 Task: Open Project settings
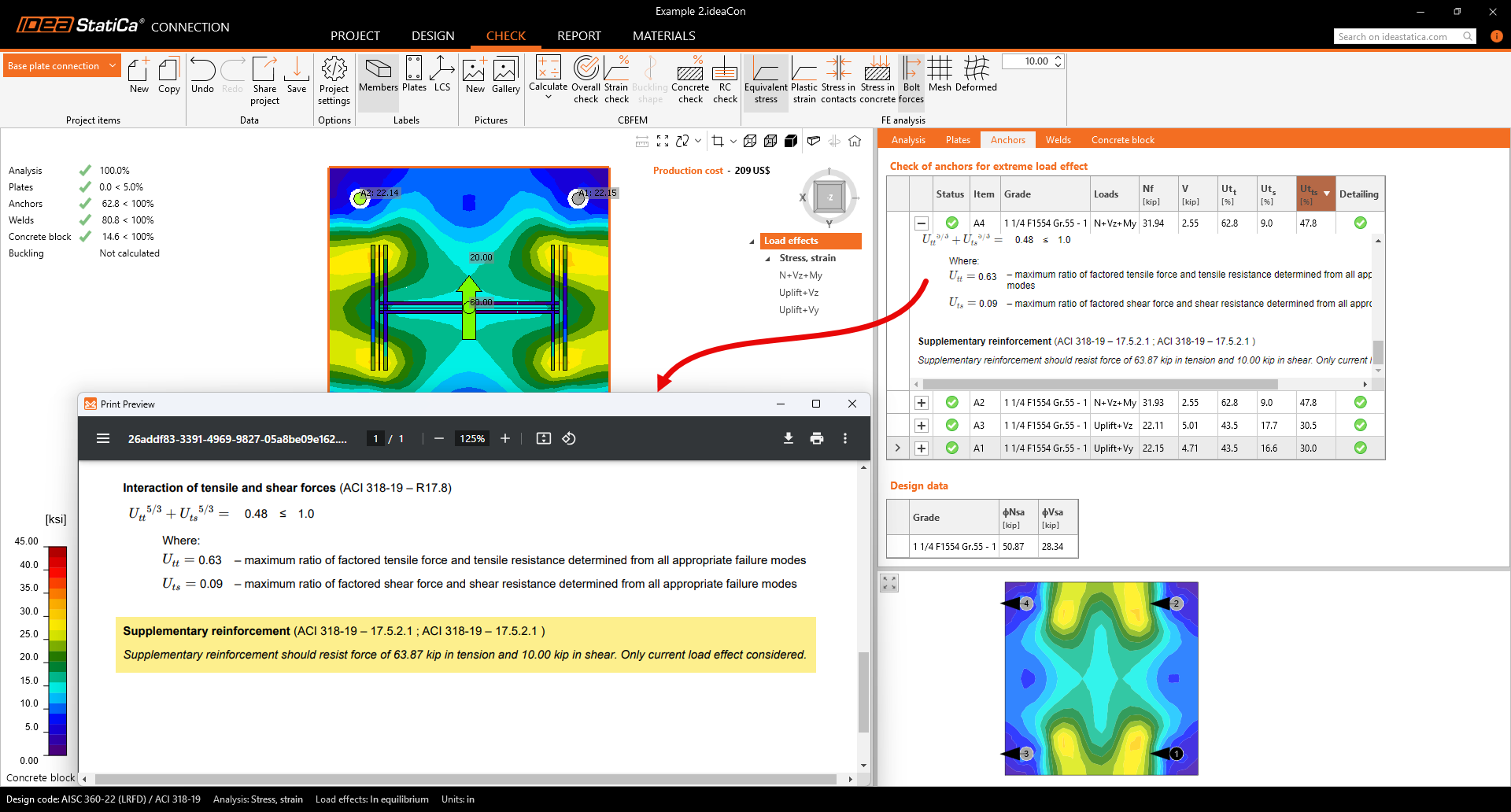click(334, 79)
